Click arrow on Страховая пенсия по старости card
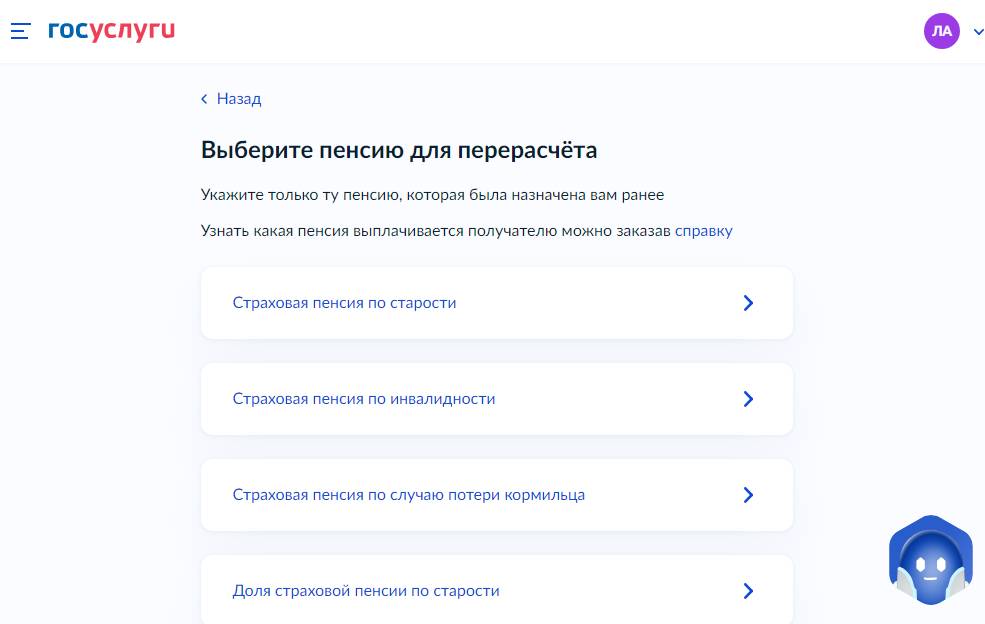985x624 pixels. (748, 303)
